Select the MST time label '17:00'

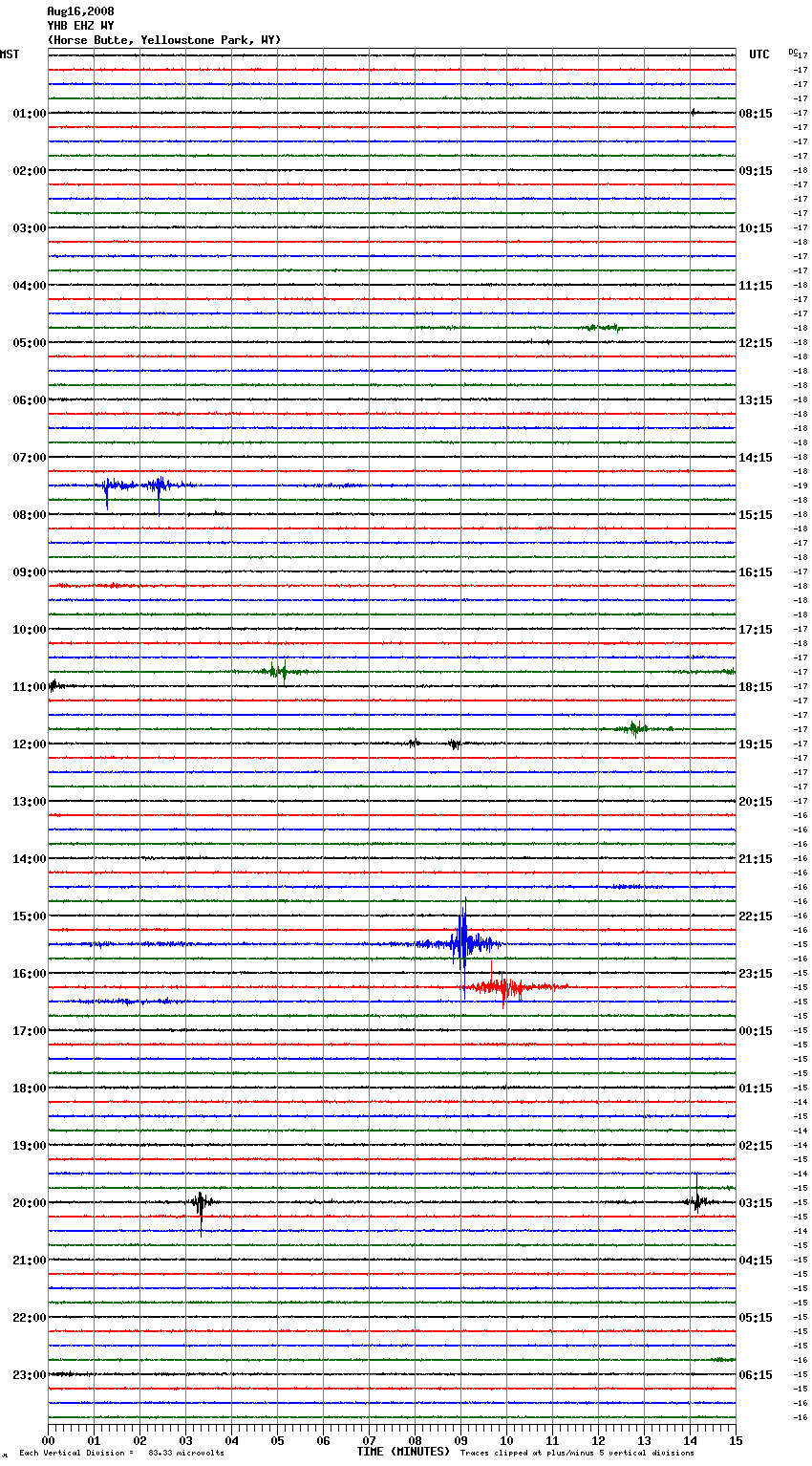30,1031
